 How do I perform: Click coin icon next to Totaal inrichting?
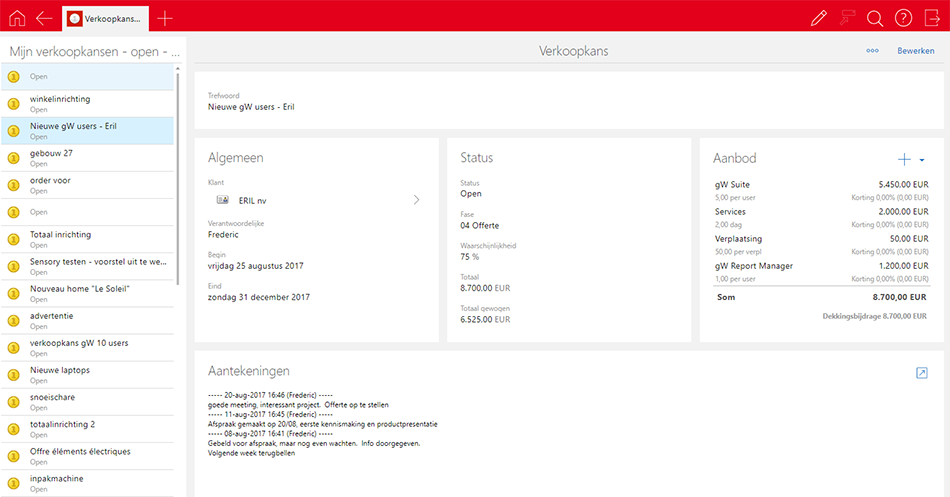(13, 239)
